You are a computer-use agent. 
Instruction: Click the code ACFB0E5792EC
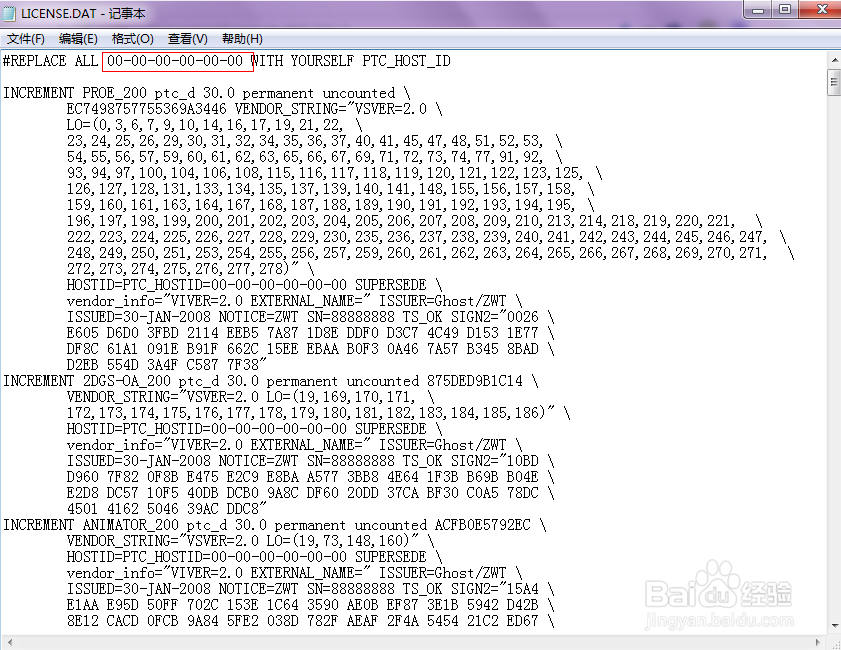483,525
